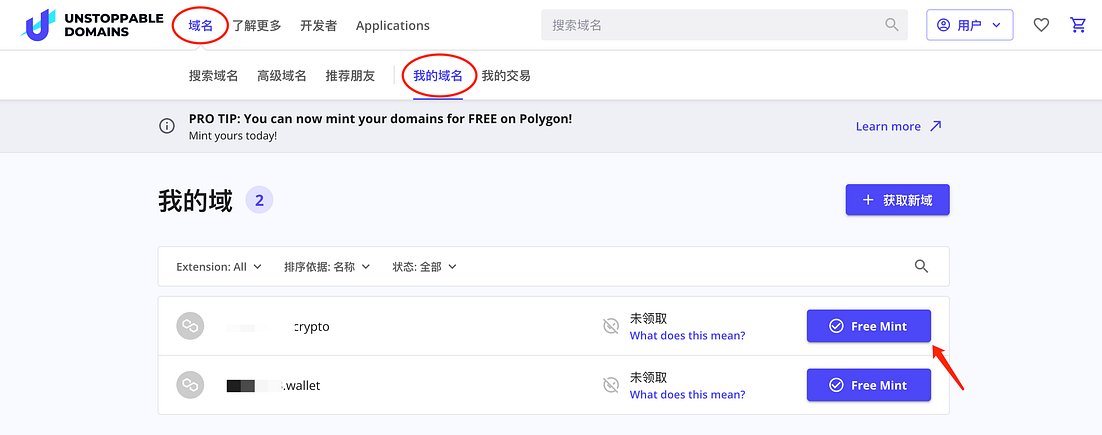
Task: Click unclaimed status icon in .wallet row
Action: 611,385
